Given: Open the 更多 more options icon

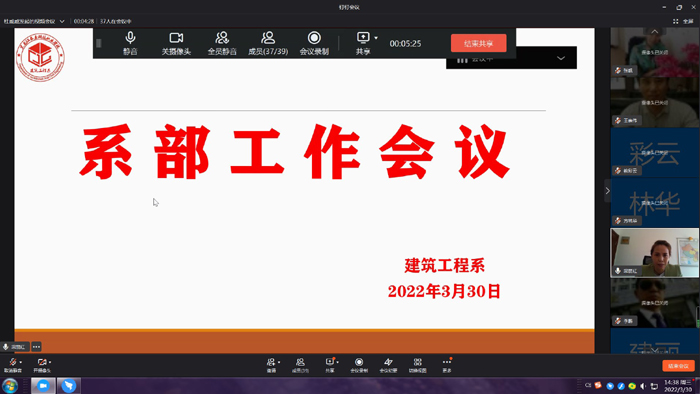Looking at the screenshot, I should [x=447, y=362].
